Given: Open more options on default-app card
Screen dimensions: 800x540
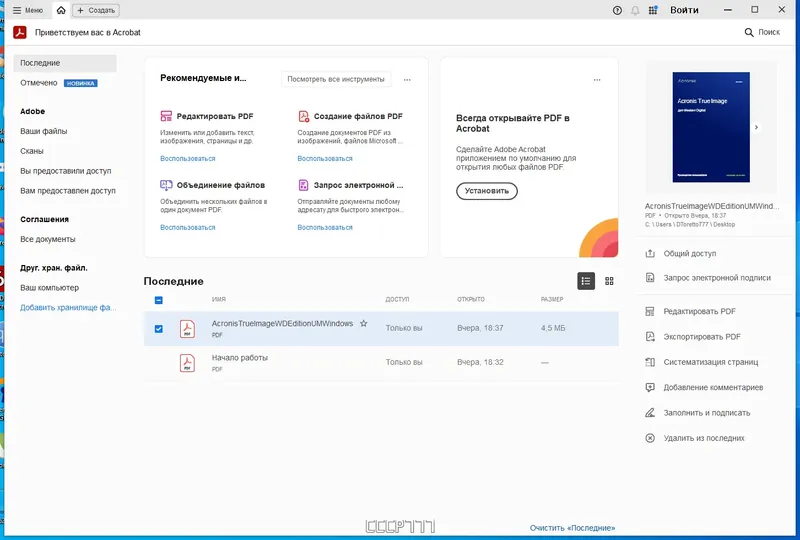Looking at the screenshot, I should [597, 80].
